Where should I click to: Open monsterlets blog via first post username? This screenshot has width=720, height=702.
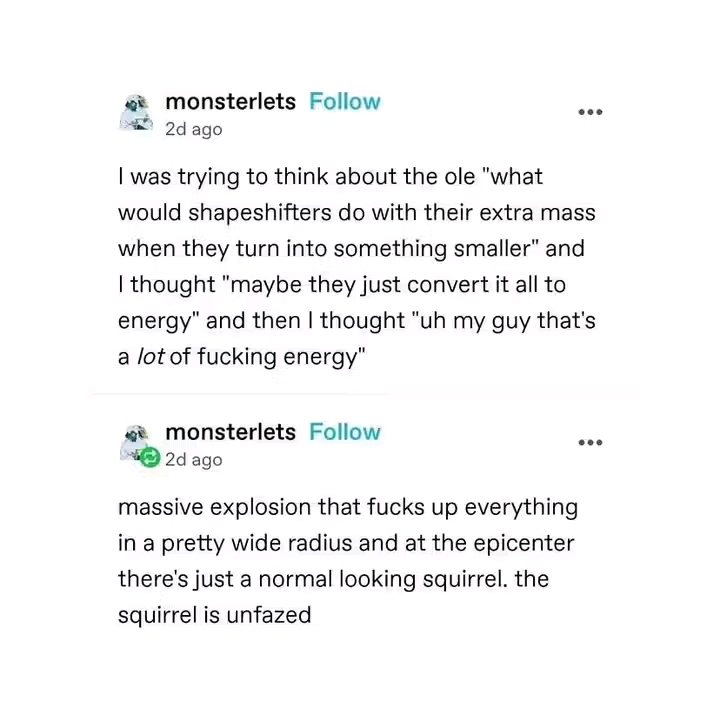click(231, 101)
